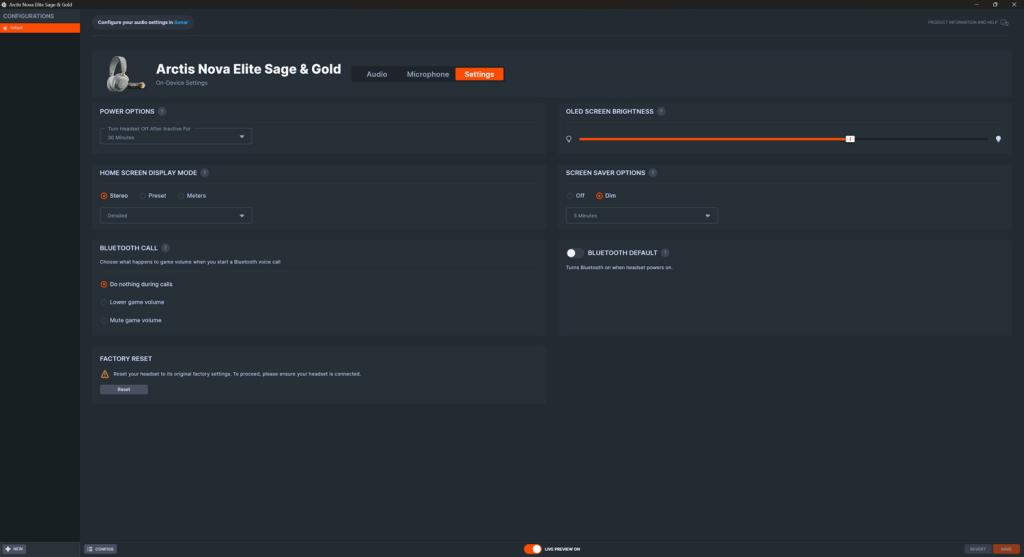The height and width of the screenshot is (557, 1024).
Task: Switch to the Audio tab
Action: pyautogui.click(x=377, y=74)
